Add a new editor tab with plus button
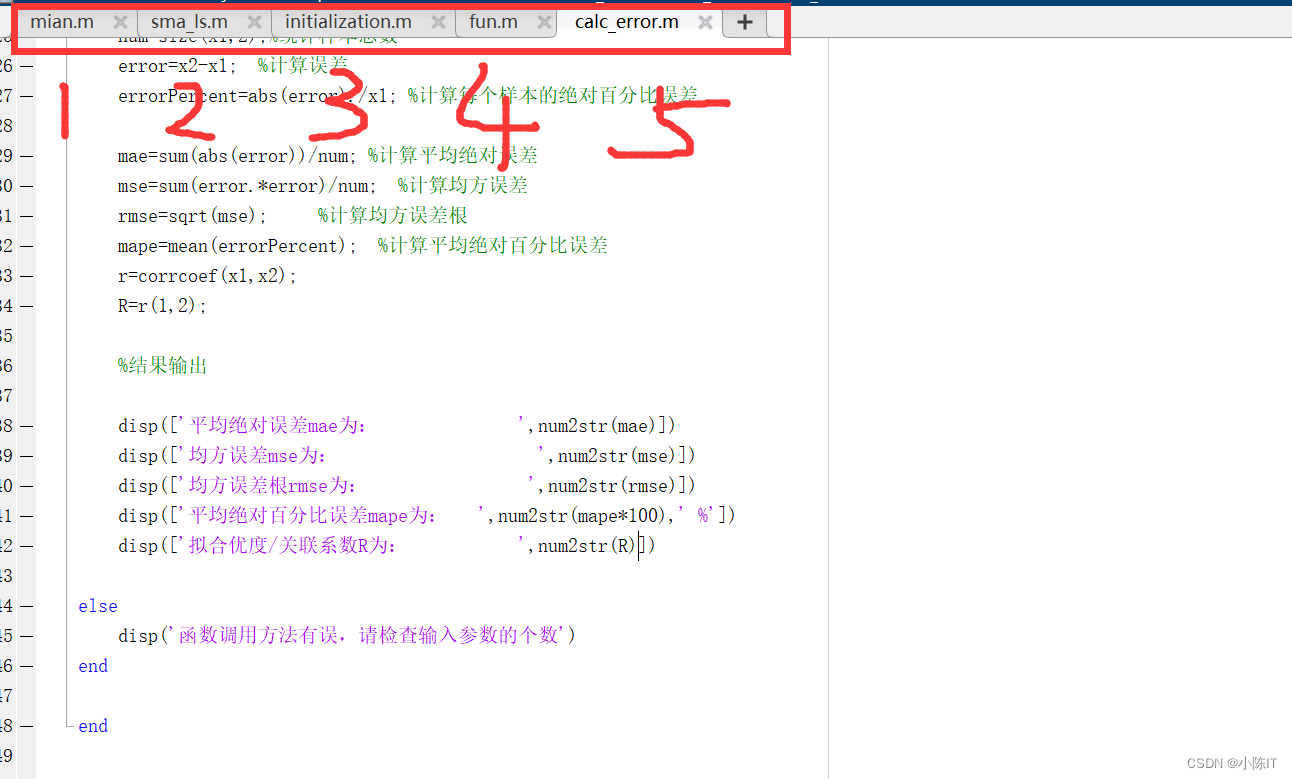This screenshot has width=1292, height=779. [744, 22]
